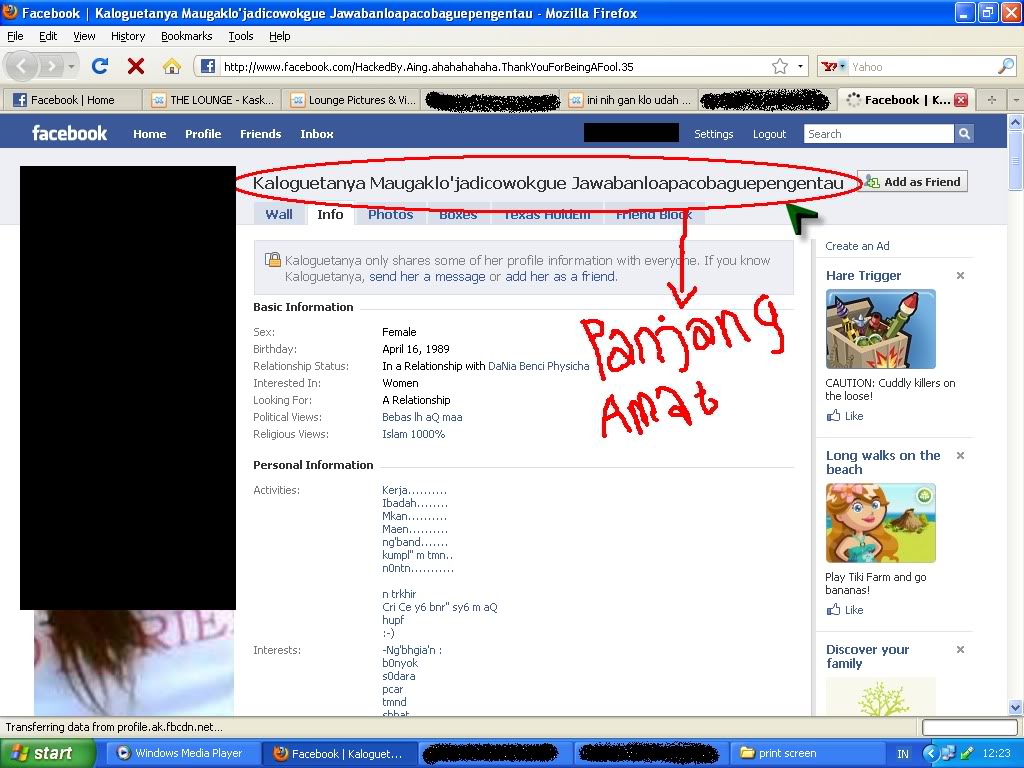This screenshot has width=1024, height=768.
Task: Stop loading with the red X button
Action: [x=136, y=66]
